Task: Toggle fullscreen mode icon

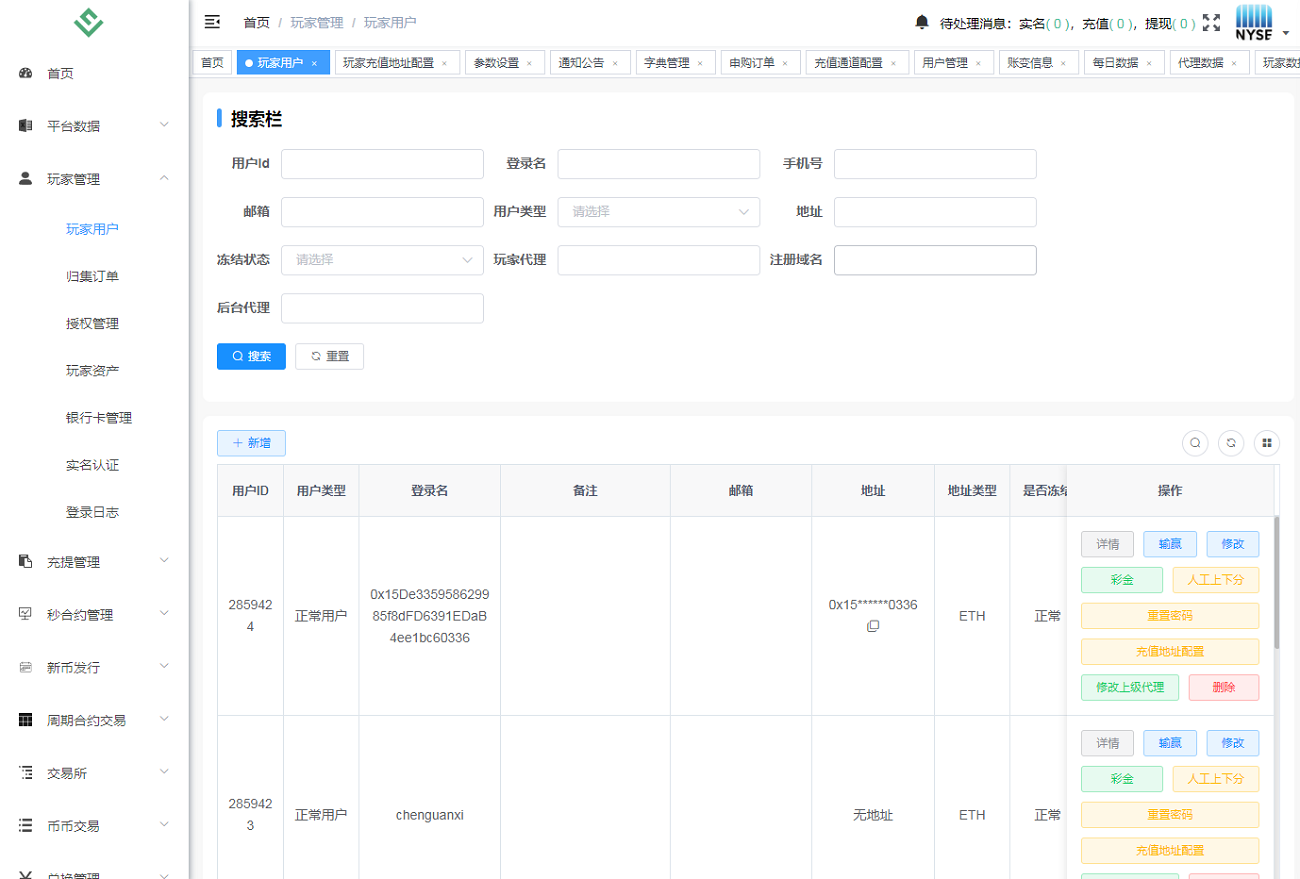Action: click(1212, 22)
